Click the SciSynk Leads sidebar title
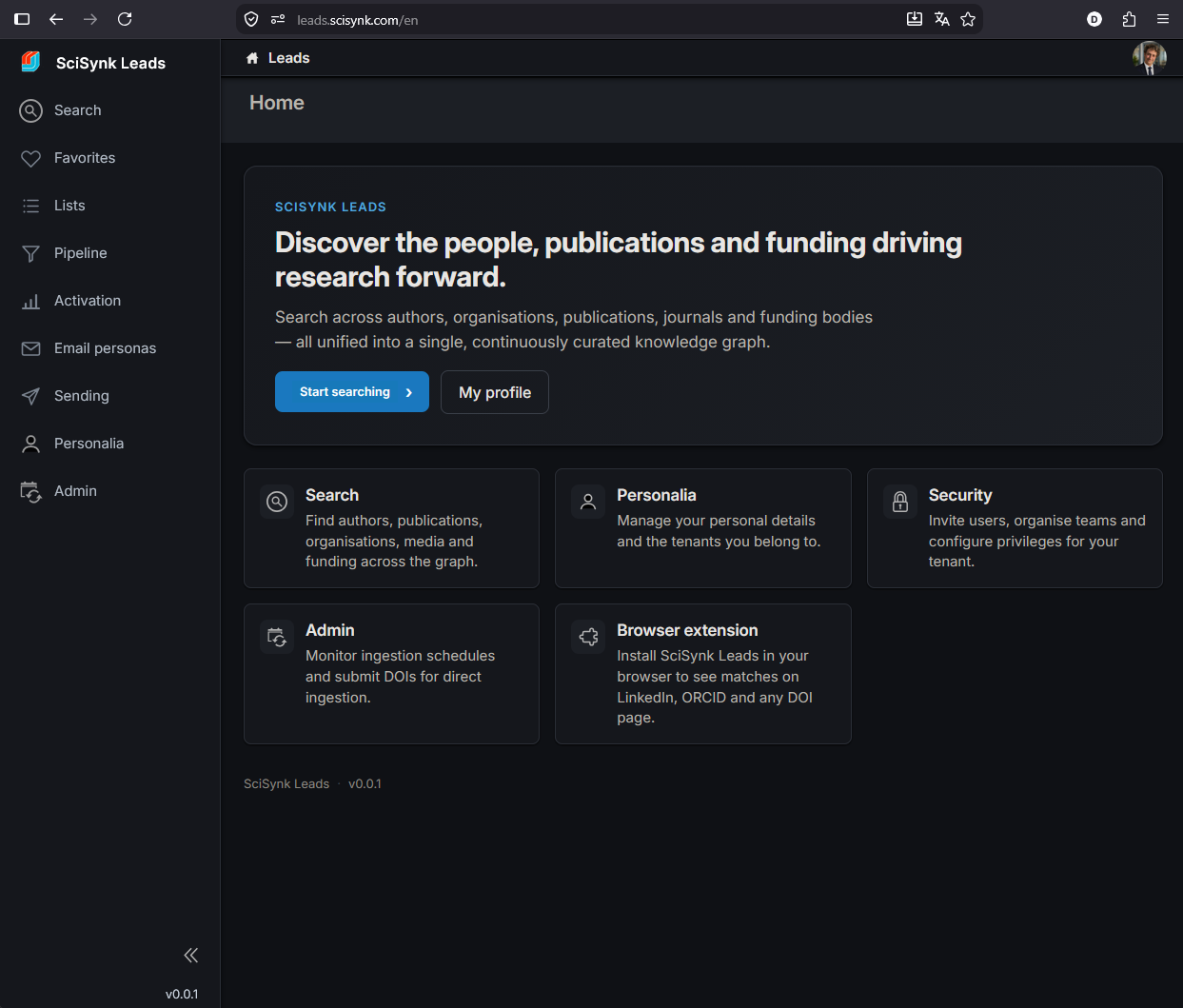The width and height of the screenshot is (1183, 1008). pos(110,63)
